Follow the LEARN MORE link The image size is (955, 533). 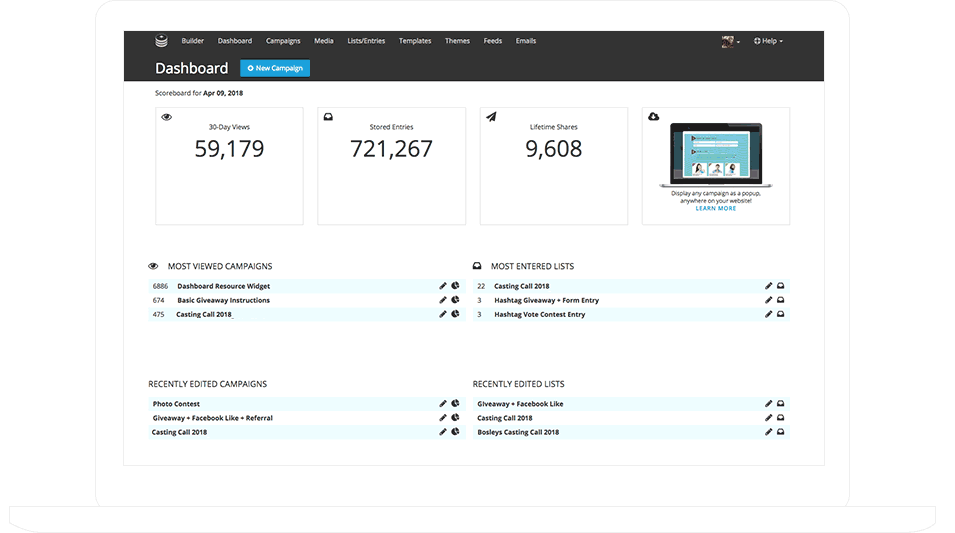coord(715,208)
